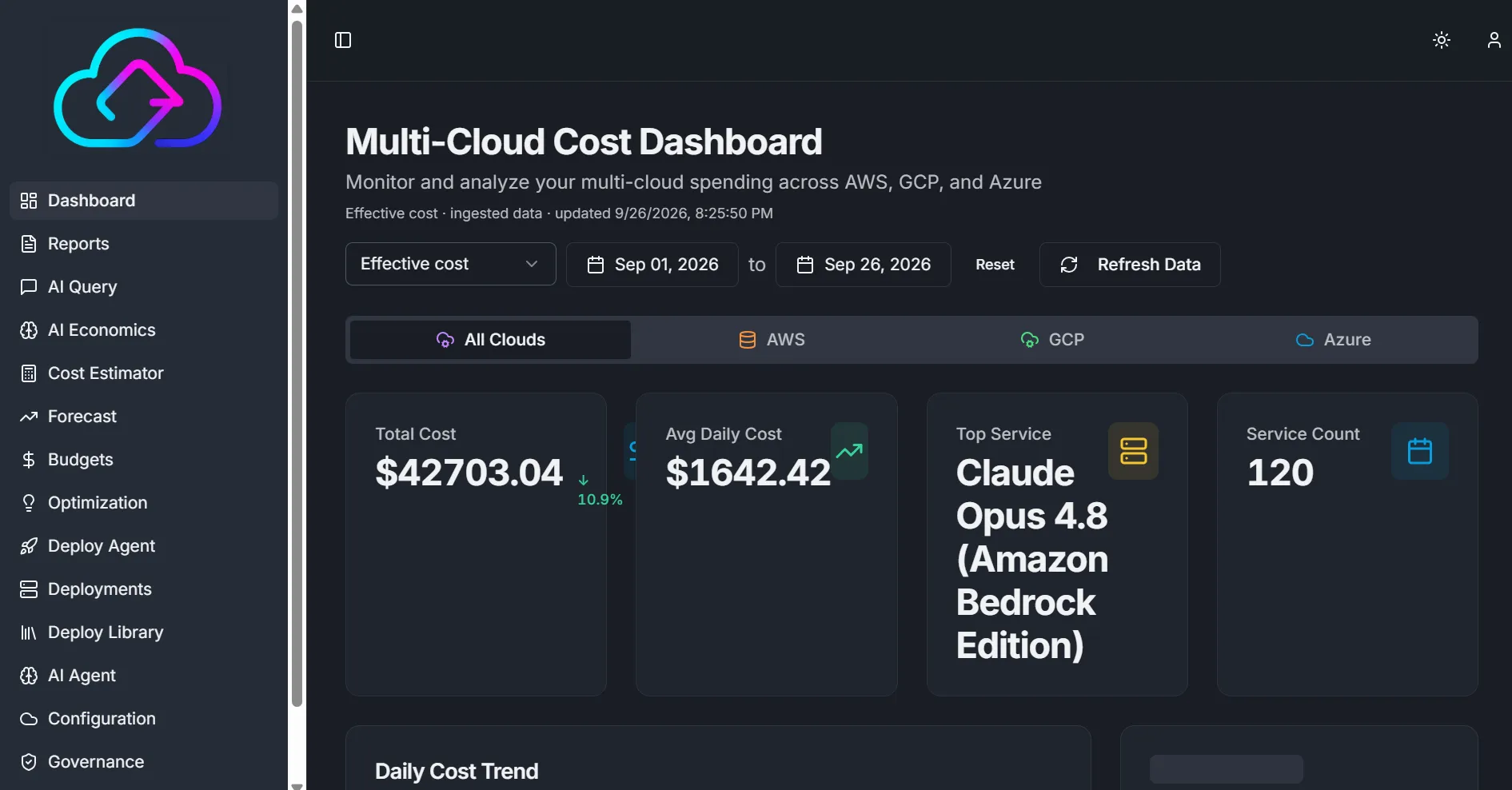Viewport: 1512px width, 790px height.
Task: Click the server icon on Top Service card
Action: point(1133,451)
